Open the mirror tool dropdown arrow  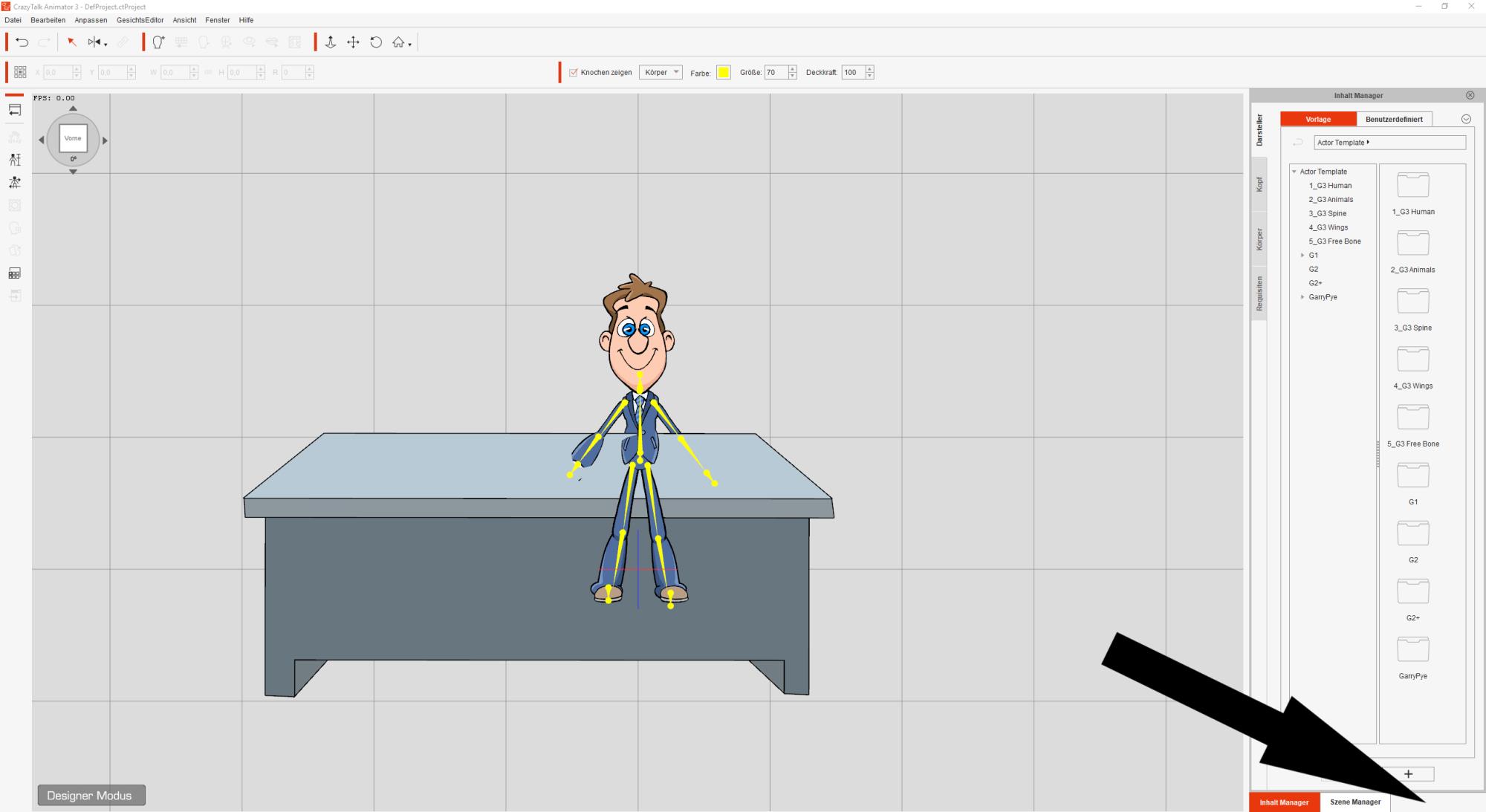click(106, 45)
